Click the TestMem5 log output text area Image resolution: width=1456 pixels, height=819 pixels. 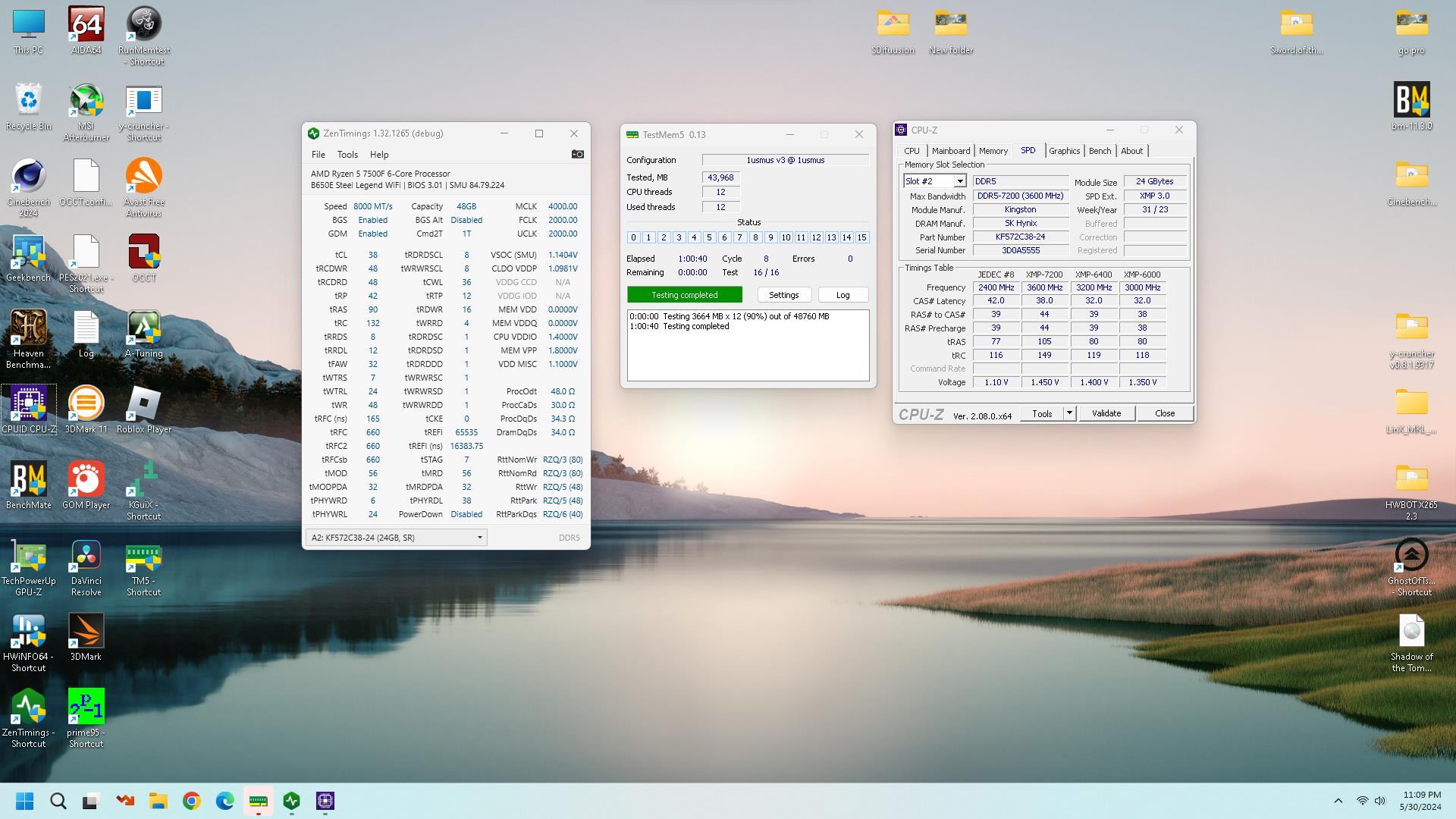pos(748,345)
